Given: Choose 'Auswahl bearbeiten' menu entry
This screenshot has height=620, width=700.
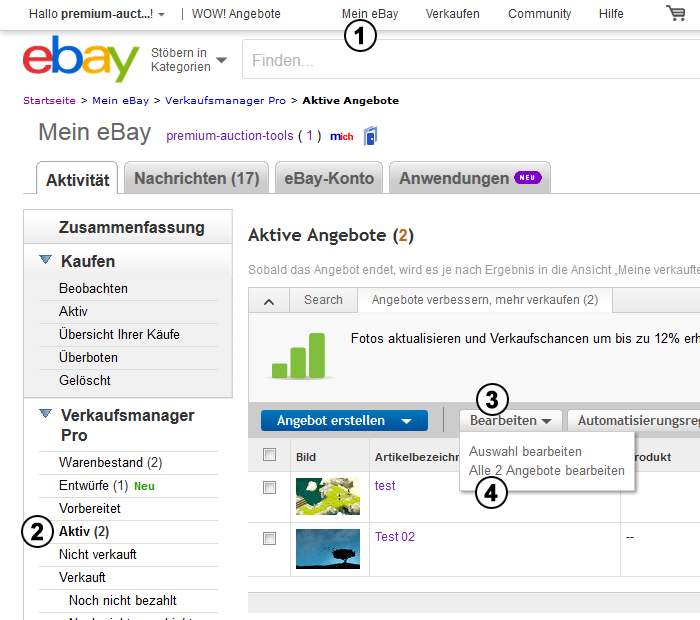Looking at the screenshot, I should (525, 451).
